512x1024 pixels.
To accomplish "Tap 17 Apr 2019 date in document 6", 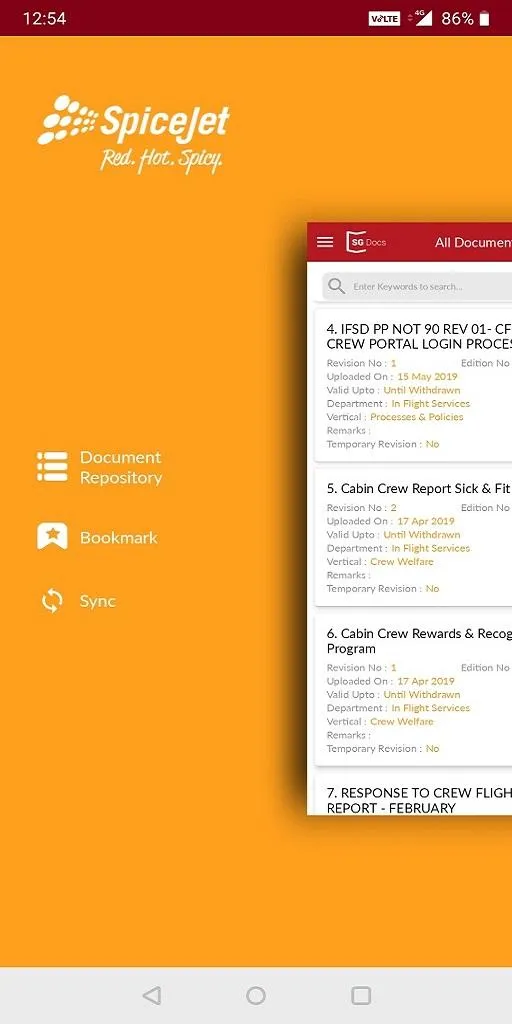I will [x=425, y=681].
